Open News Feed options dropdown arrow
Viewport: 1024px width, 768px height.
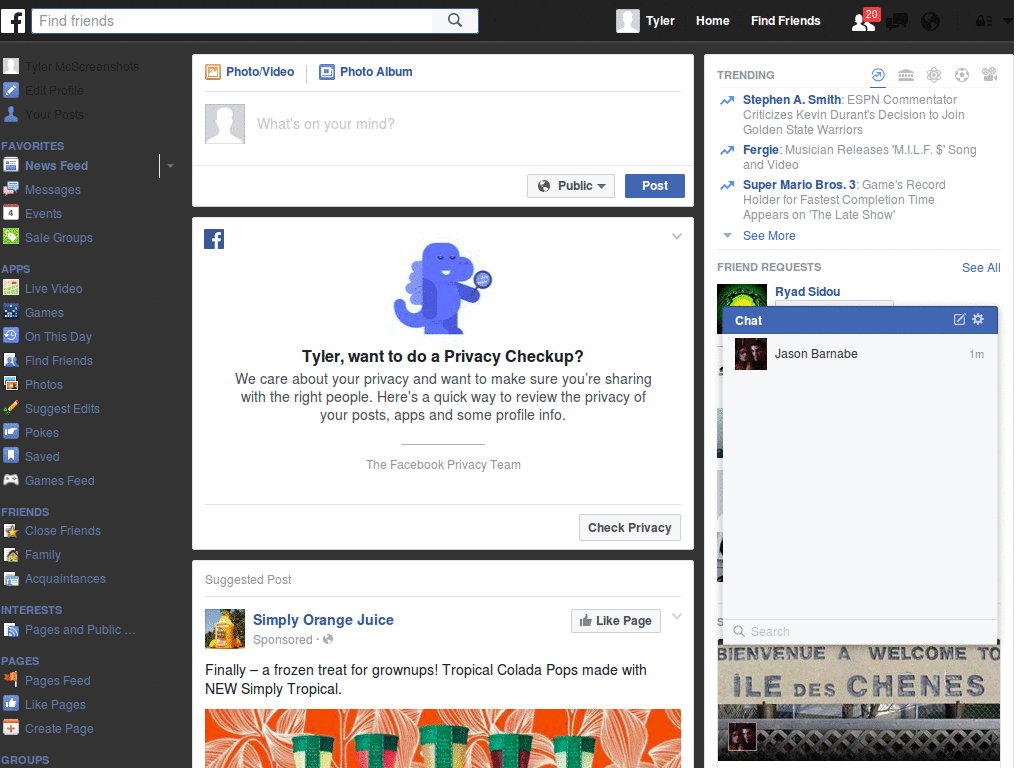pos(170,166)
